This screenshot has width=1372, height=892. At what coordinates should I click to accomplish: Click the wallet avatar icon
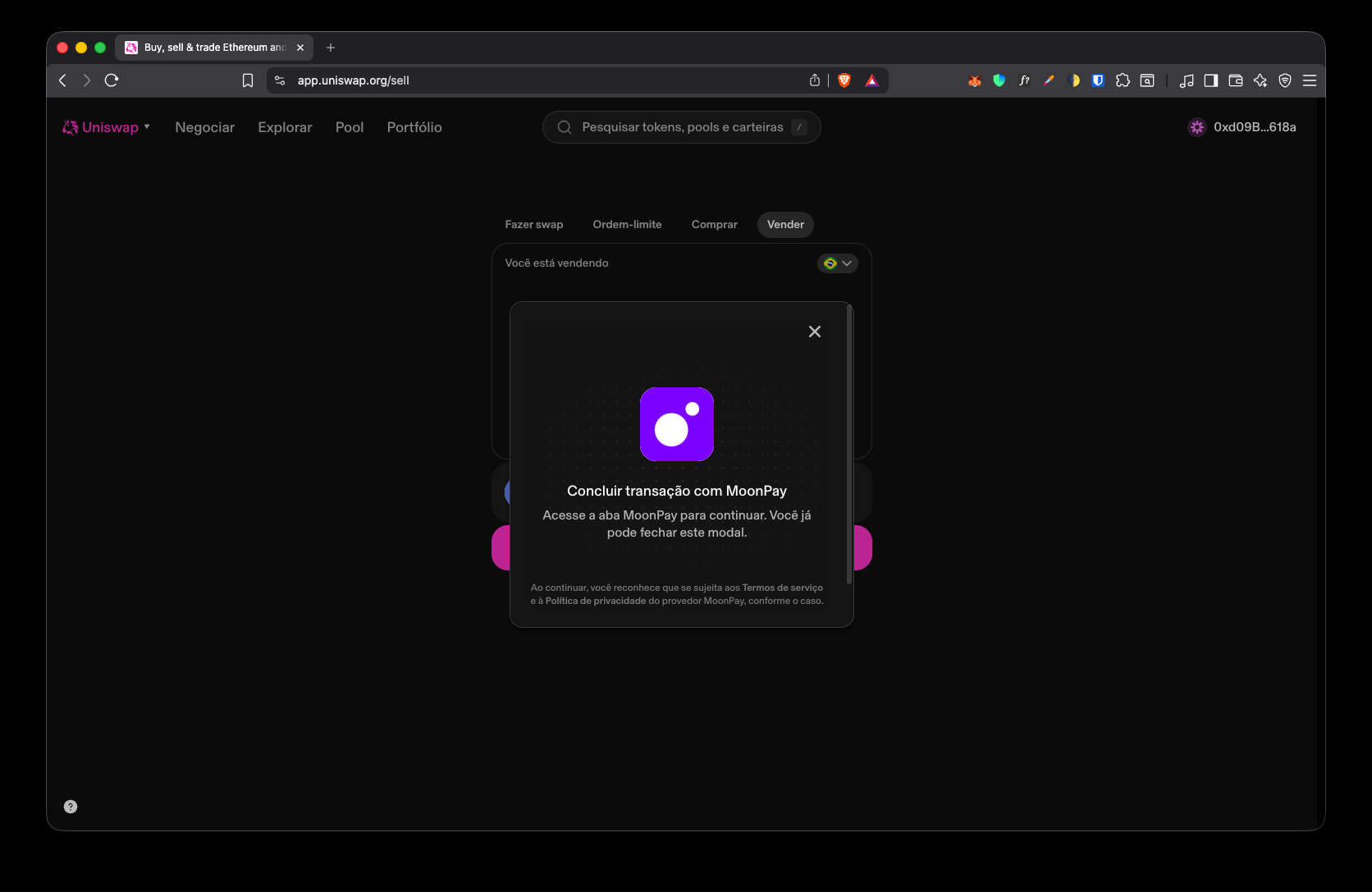(x=1197, y=127)
